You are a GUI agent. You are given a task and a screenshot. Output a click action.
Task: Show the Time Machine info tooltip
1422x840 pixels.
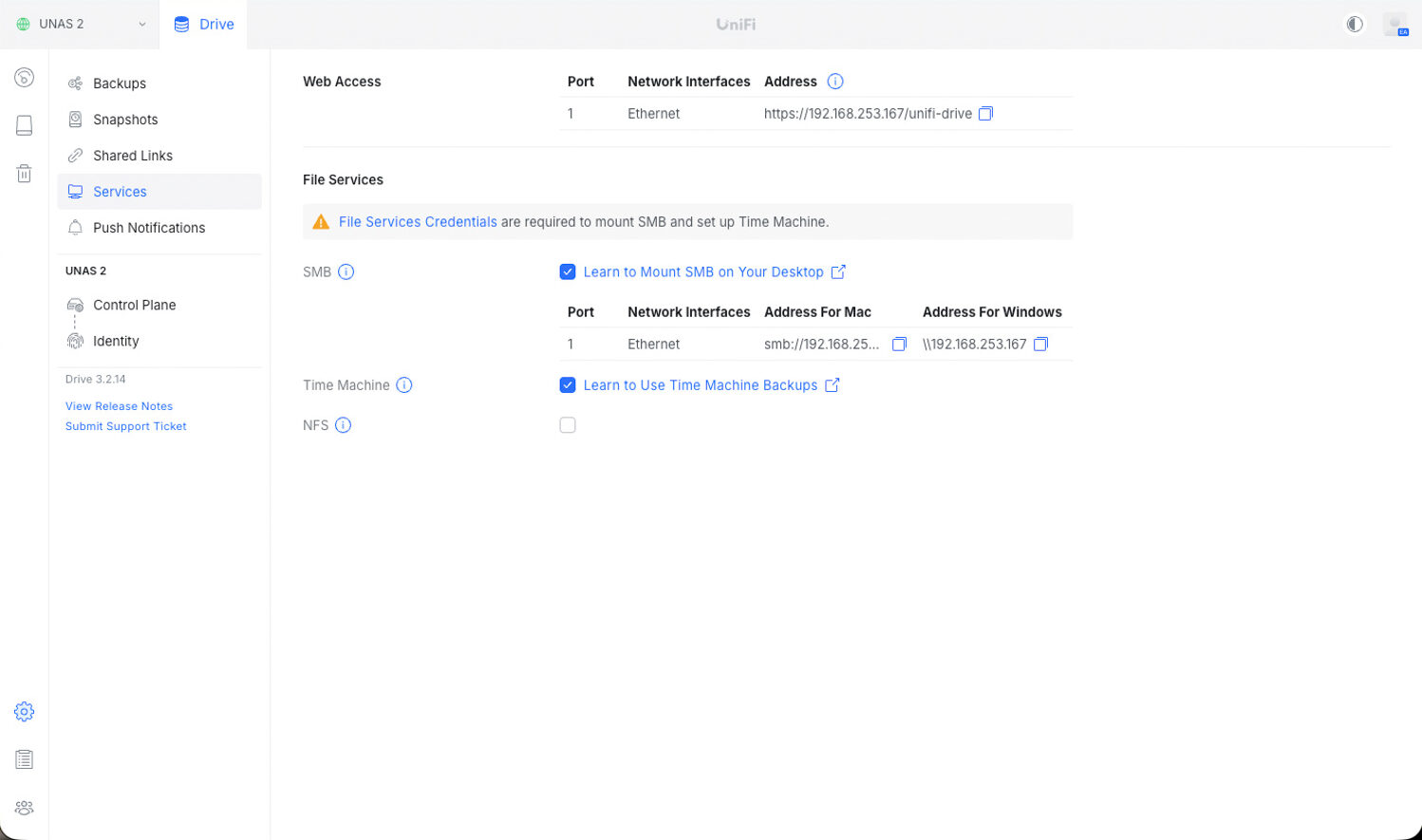coord(404,385)
